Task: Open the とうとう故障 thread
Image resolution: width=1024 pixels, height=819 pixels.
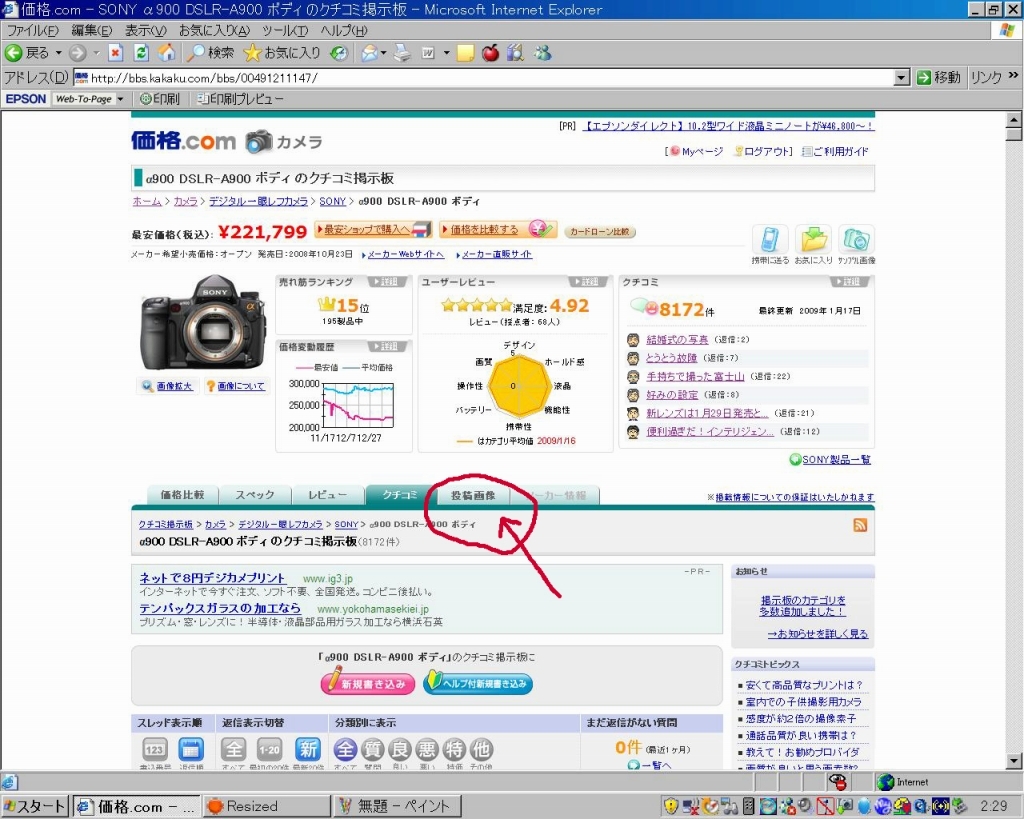Action: (x=671, y=358)
